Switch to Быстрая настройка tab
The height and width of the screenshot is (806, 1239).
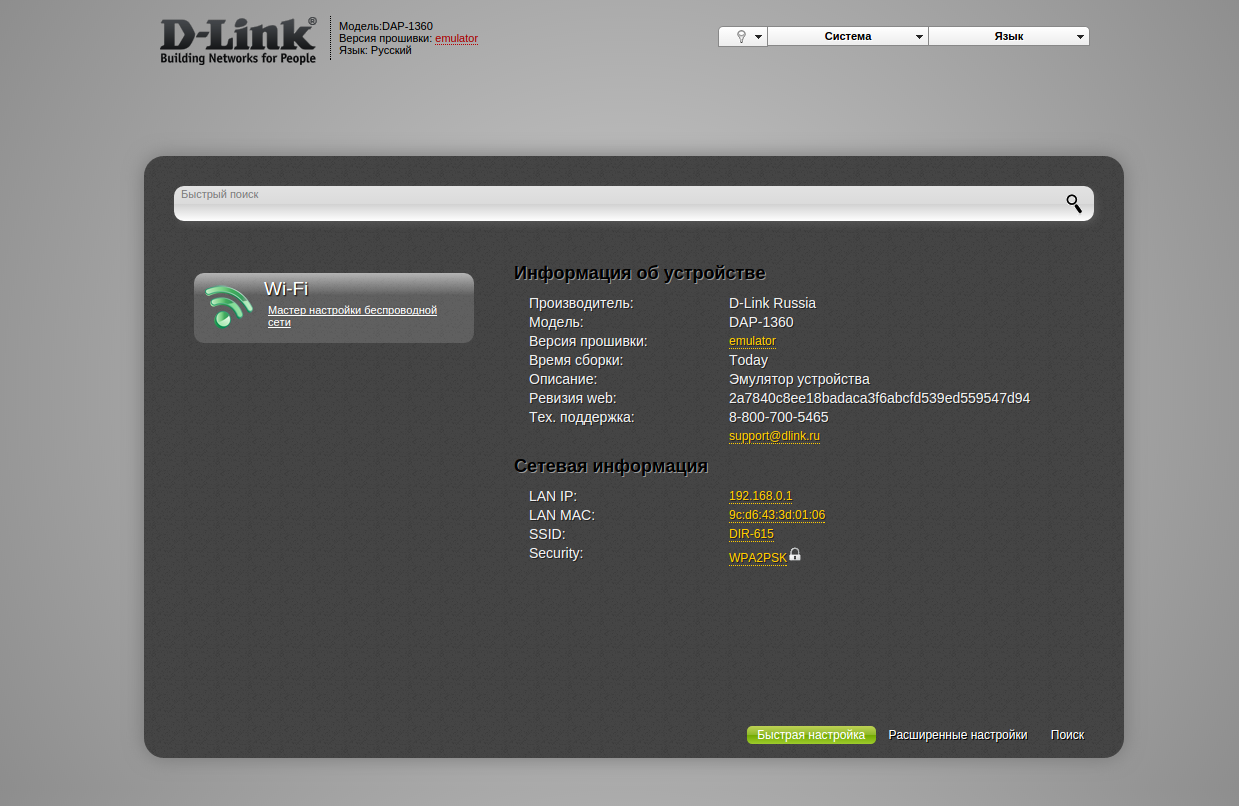(x=811, y=735)
